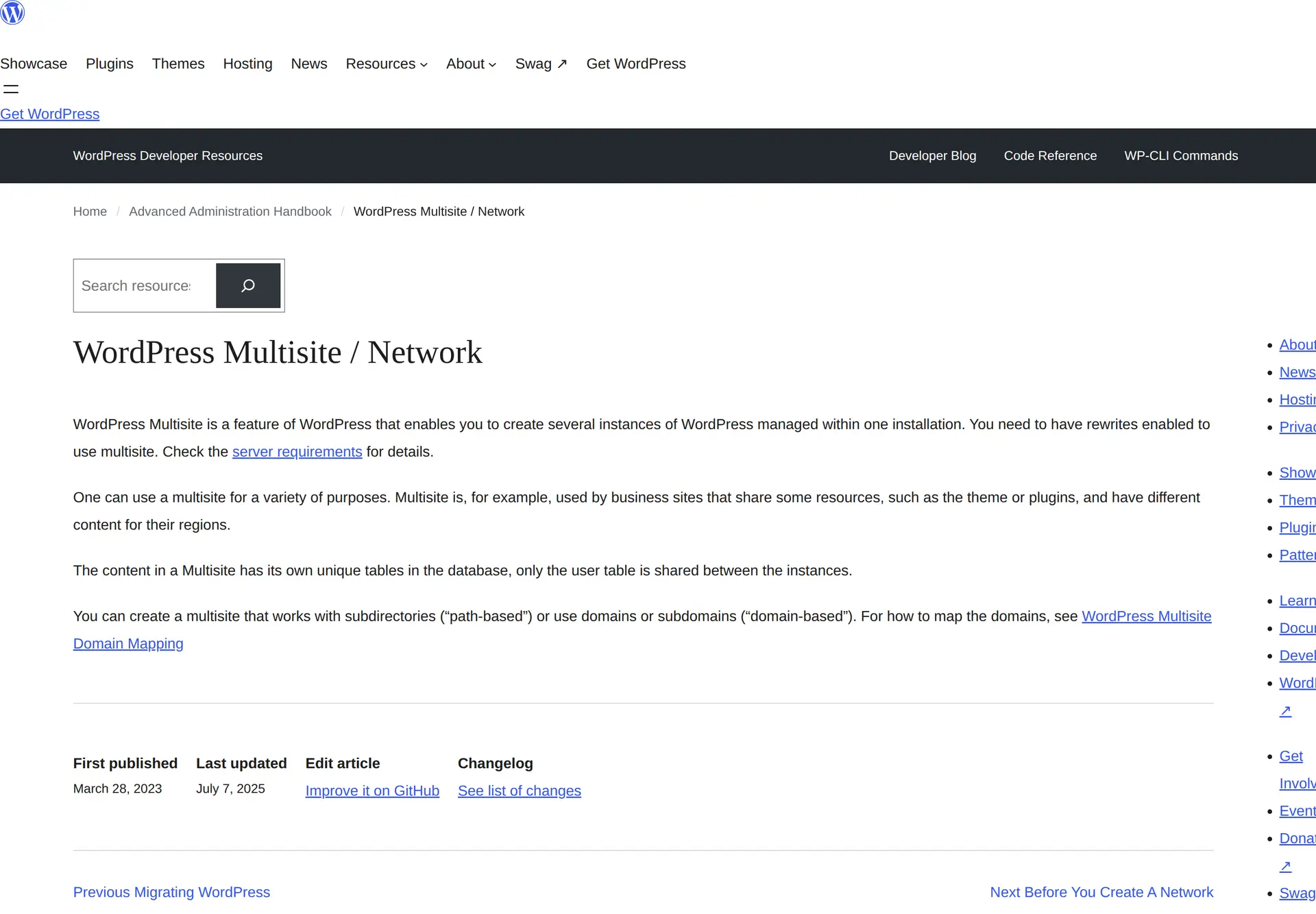Screen dimensions: 1316x914
Task: Select Hosting in the top navigation
Action: point(247,64)
